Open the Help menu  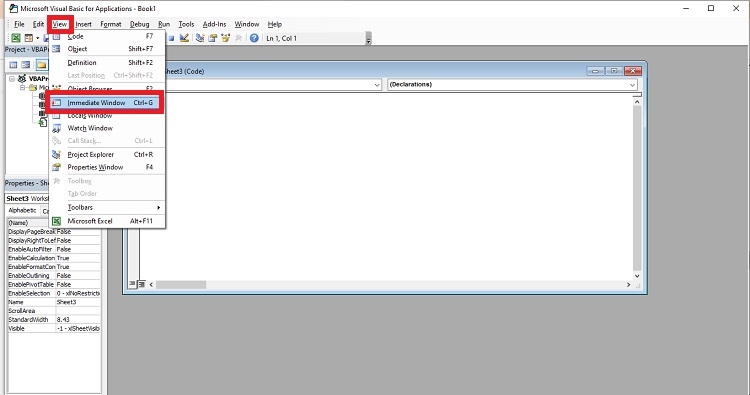tap(275, 24)
